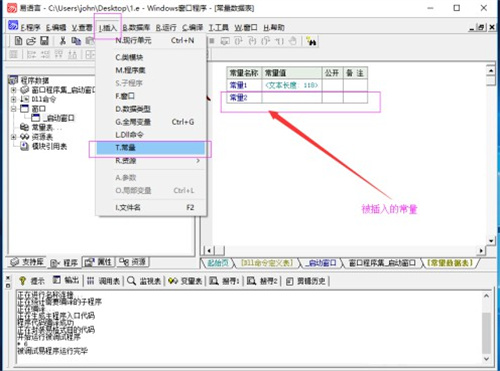
Task: Open the F.程序 menu
Action: pos(30,28)
